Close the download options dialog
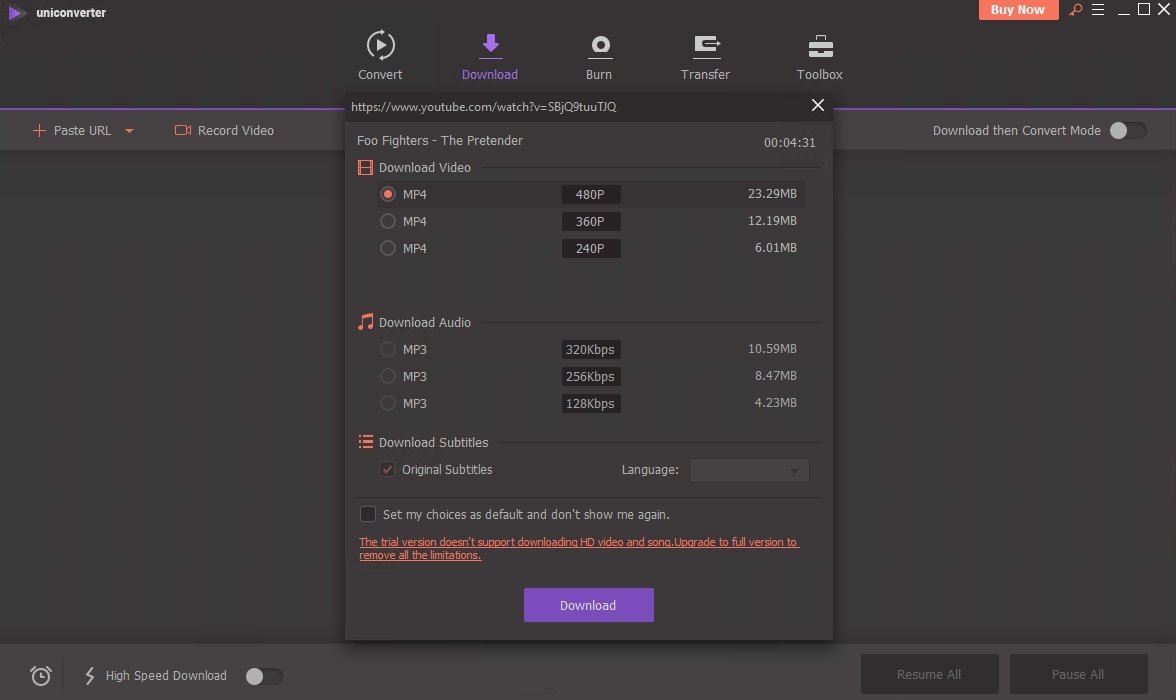Viewport: 1176px width, 700px height. coord(818,106)
